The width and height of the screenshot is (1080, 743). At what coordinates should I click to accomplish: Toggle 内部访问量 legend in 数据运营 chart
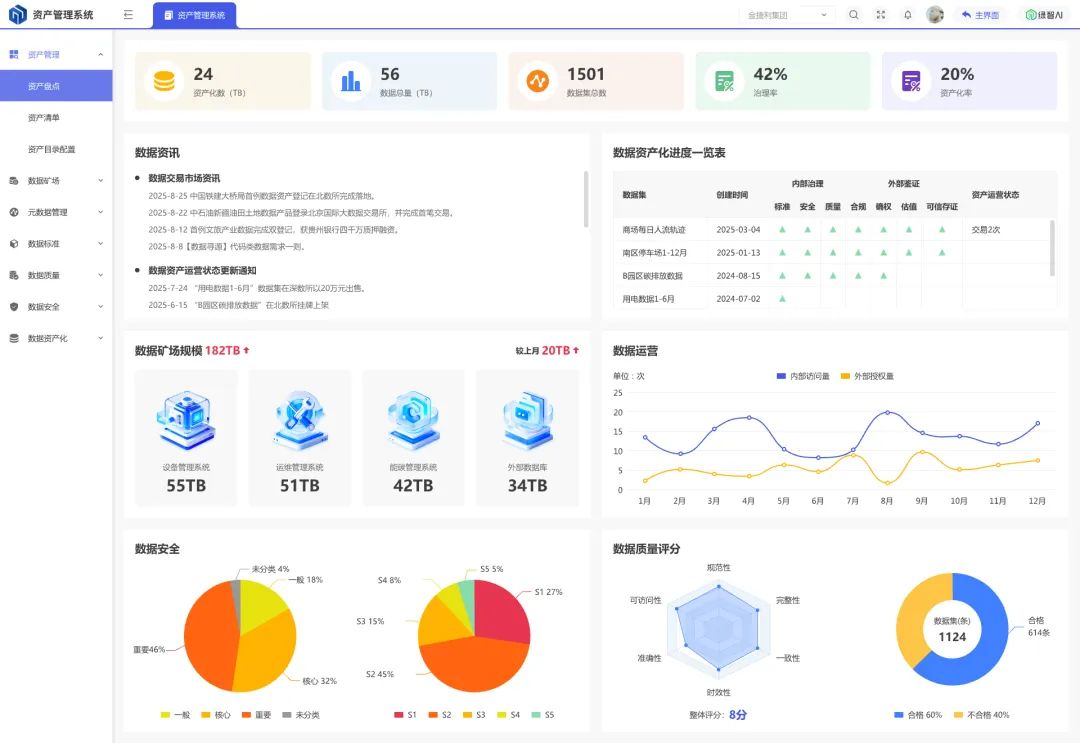click(803, 376)
